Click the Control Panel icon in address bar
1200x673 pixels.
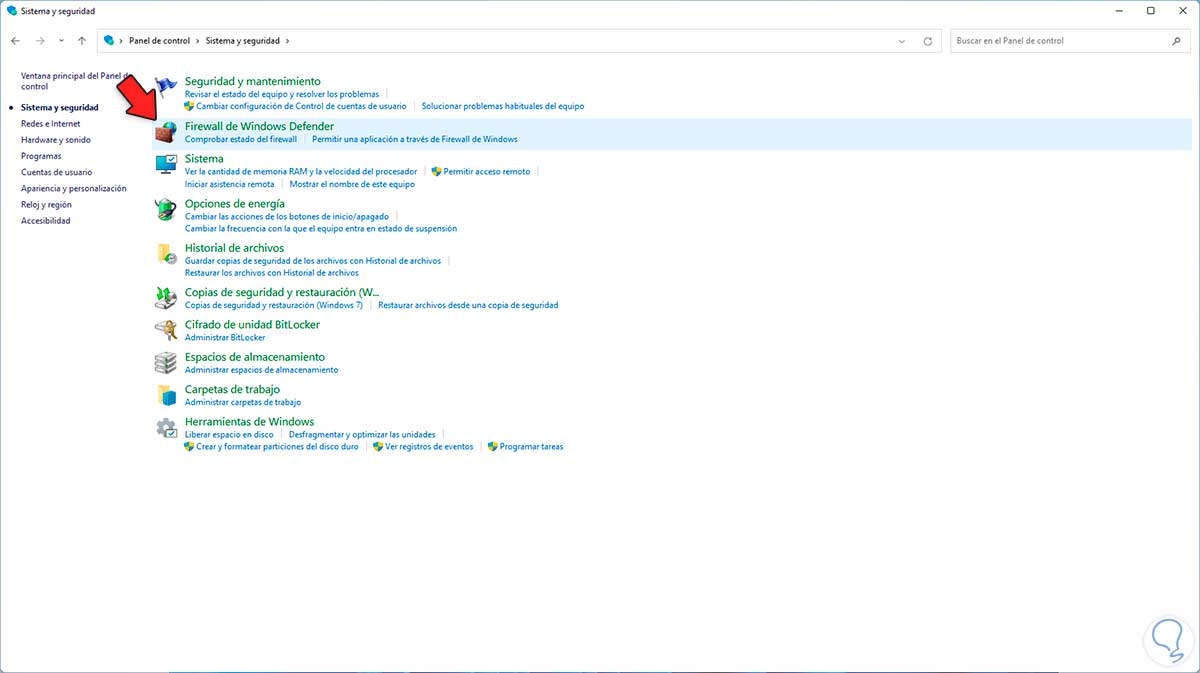tap(110, 41)
